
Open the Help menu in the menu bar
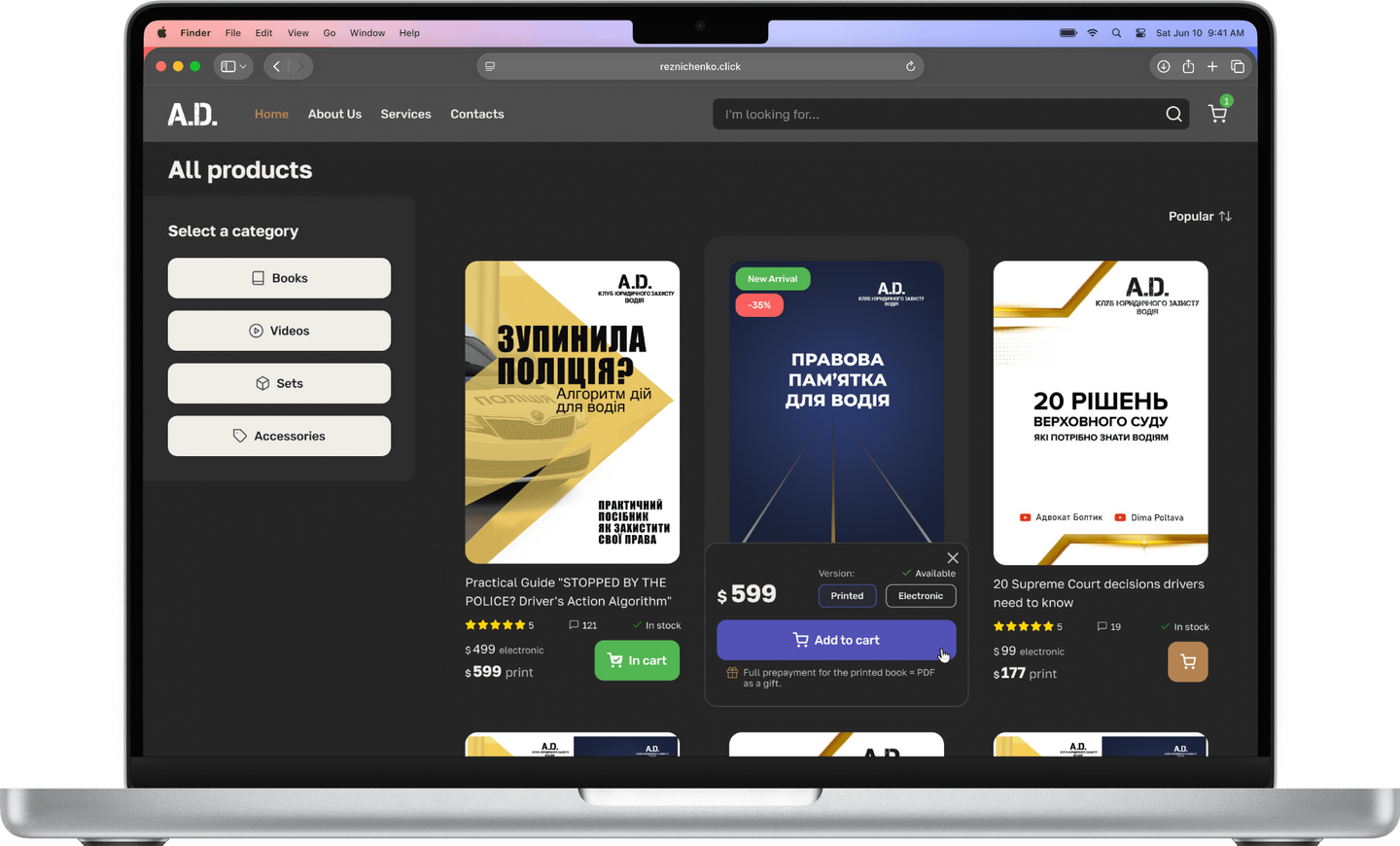click(409, 33)
